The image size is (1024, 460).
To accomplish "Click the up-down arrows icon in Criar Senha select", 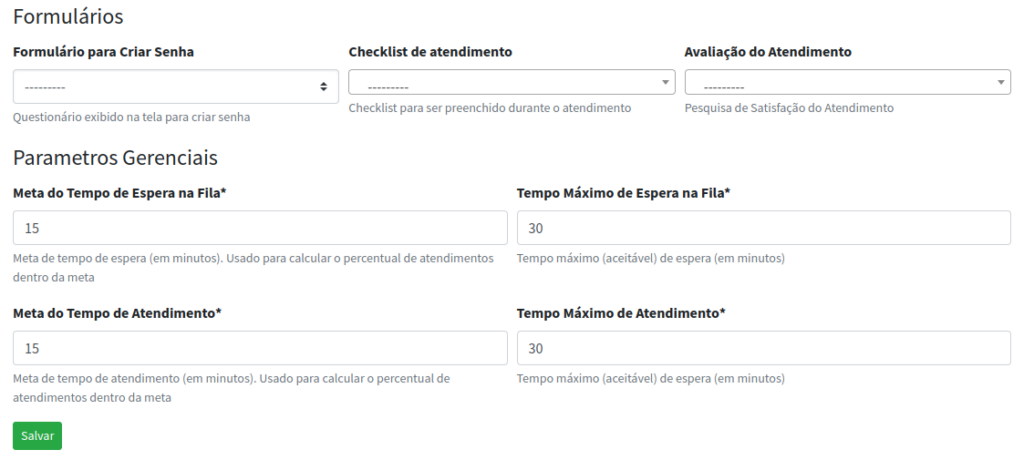I will [323, 86].
